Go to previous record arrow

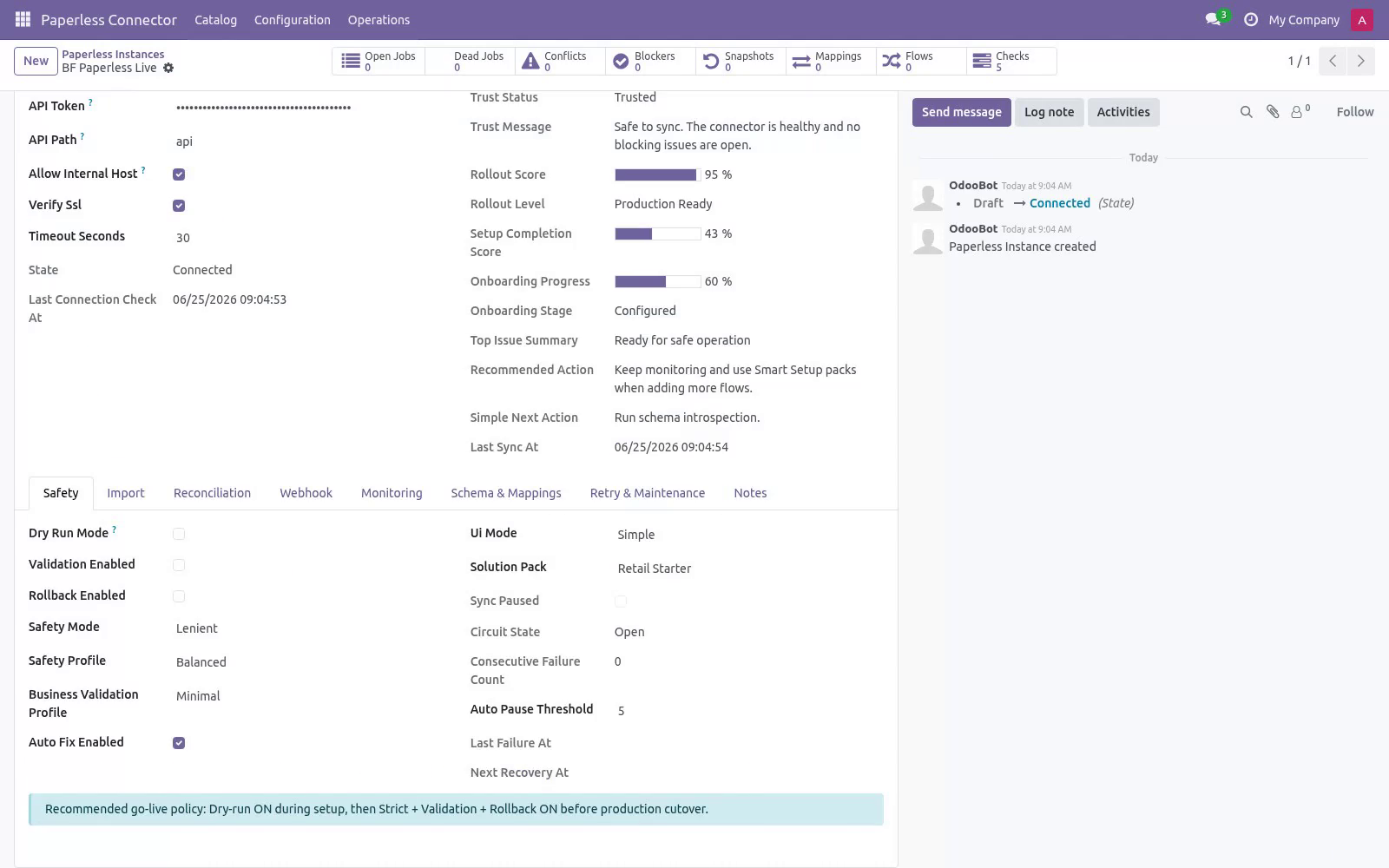[x=1333, y=61]
